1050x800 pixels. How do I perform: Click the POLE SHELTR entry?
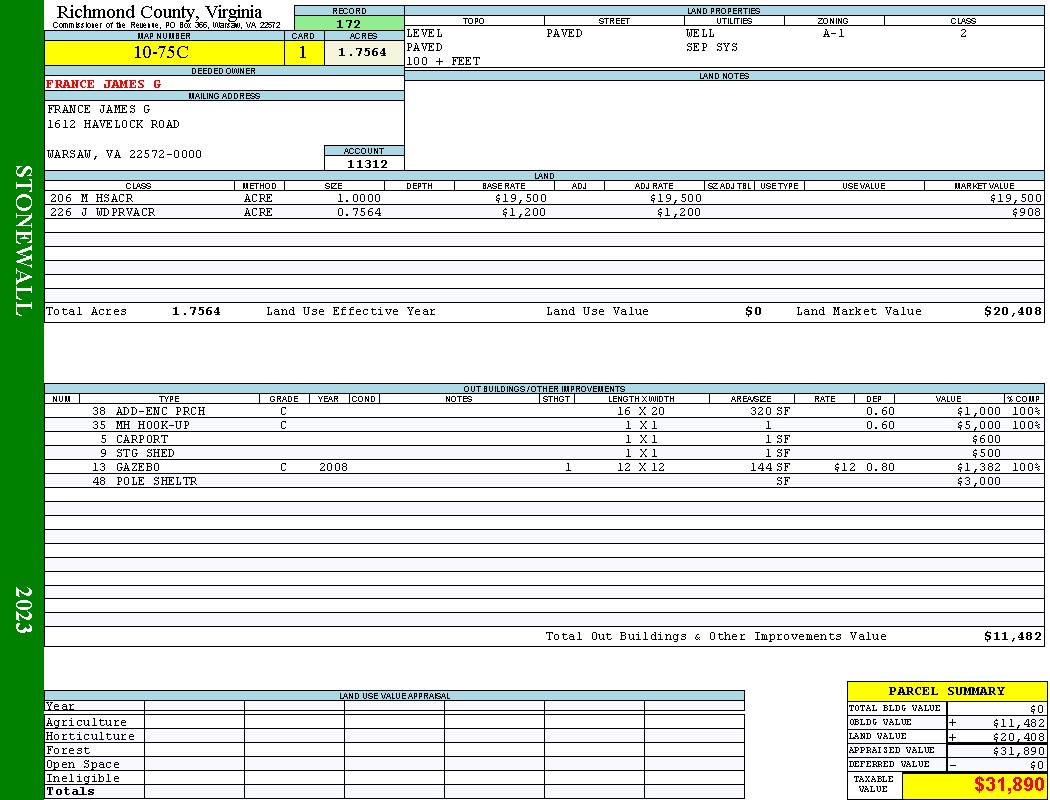click(157, 481)
